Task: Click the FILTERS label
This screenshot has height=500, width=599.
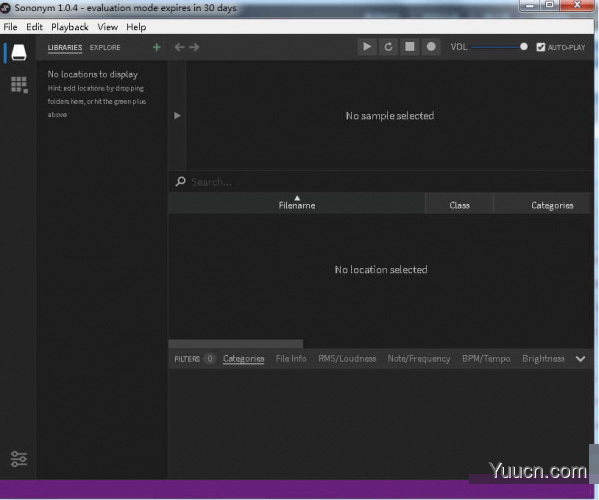Action: (x=187, y=359)
